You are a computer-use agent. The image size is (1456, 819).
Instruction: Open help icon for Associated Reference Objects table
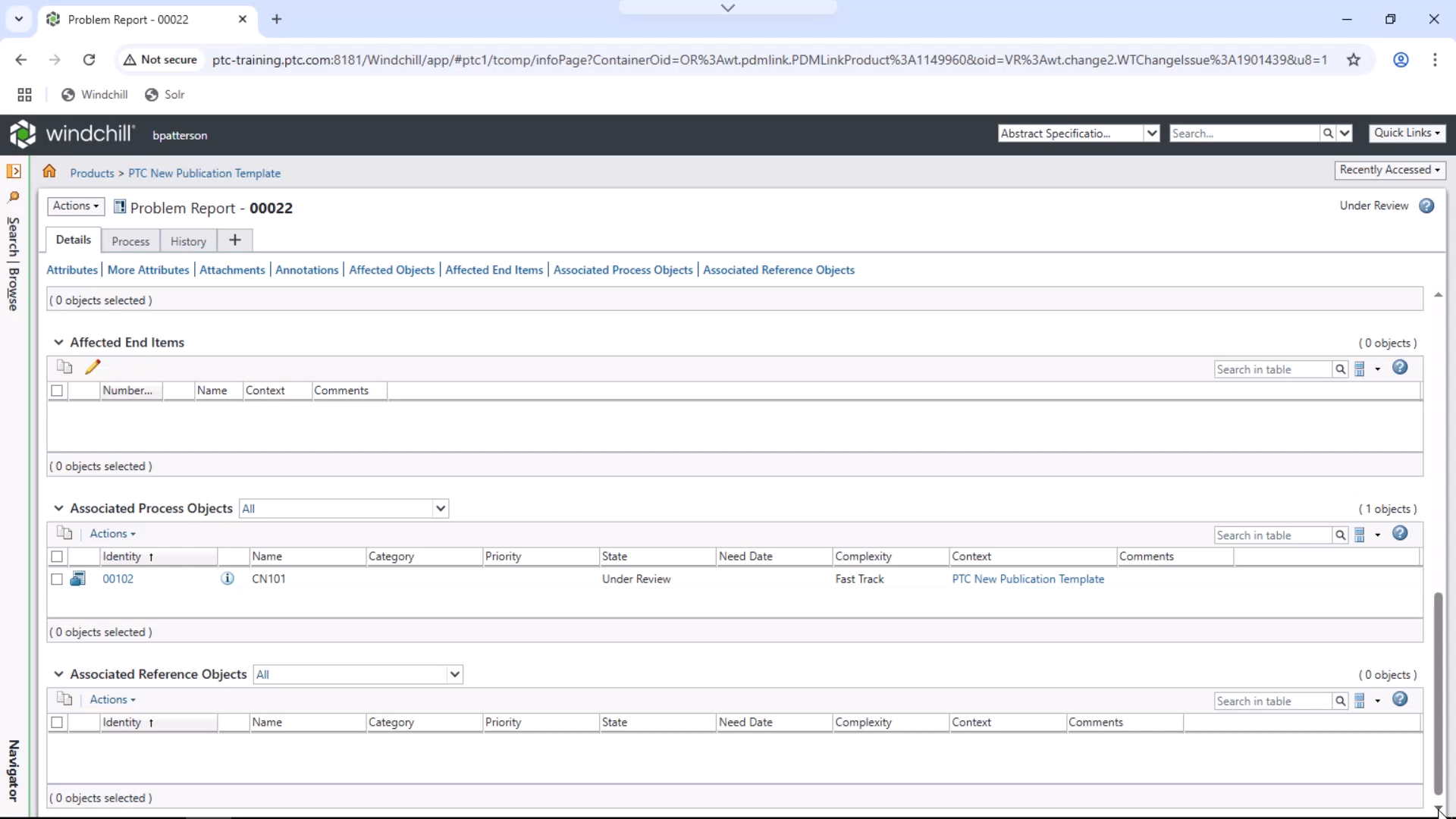[1400, 700]
